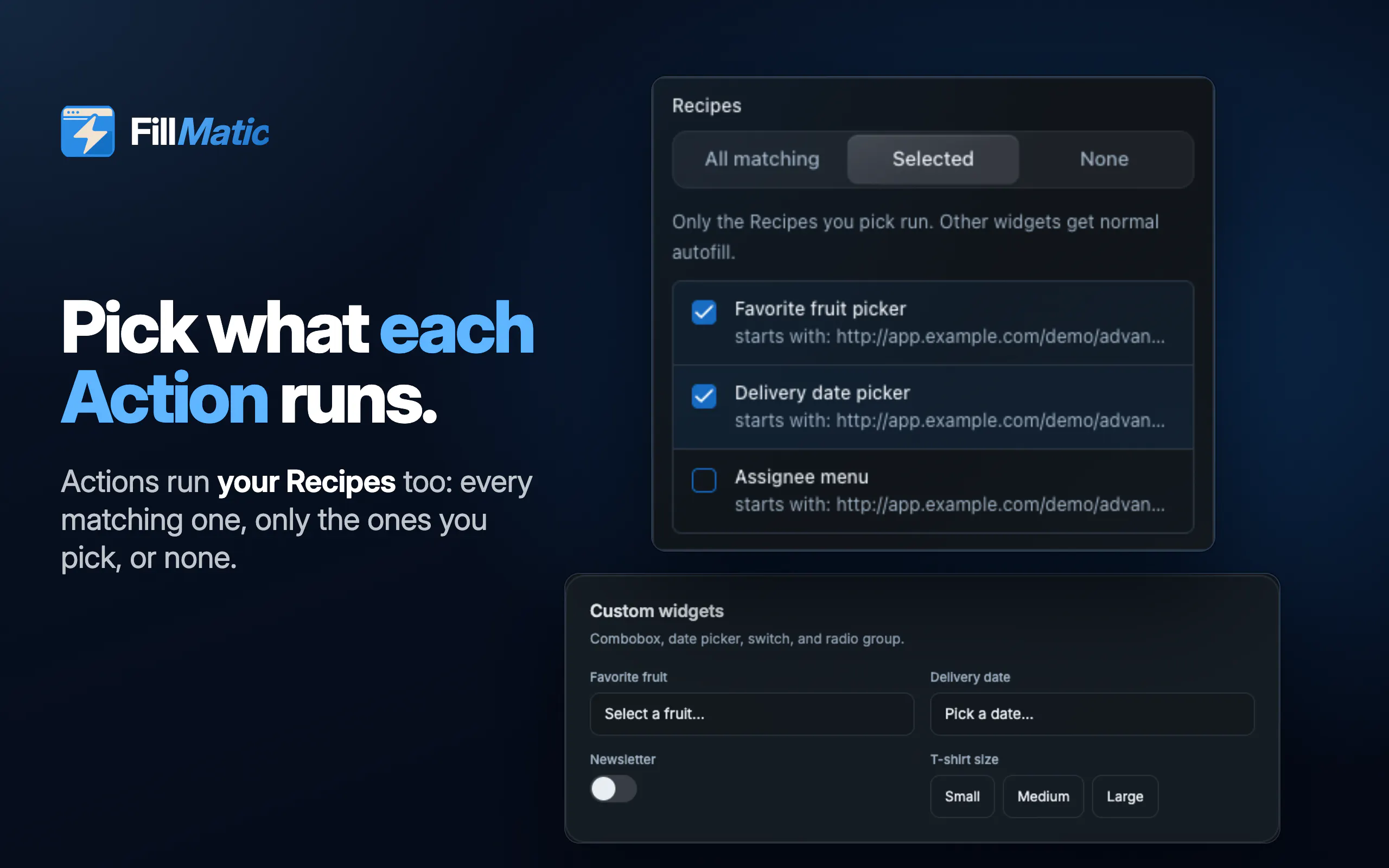The height and width of the screenshot is (868, 1389).
Task: Check the Assignee menu checkbox
Action: coord(704,481)
